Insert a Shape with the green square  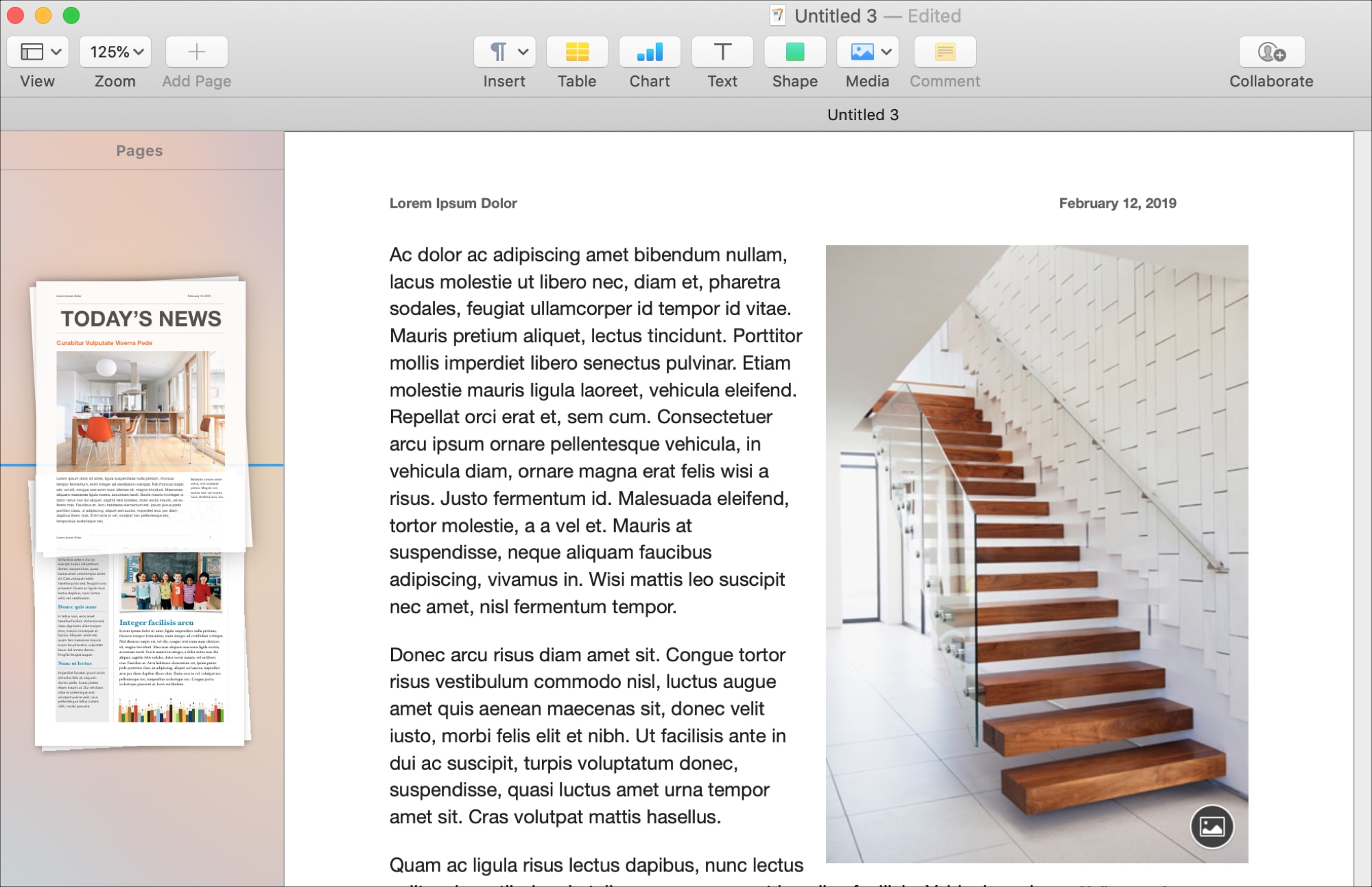pyautogui.click(x=795, y=52)
